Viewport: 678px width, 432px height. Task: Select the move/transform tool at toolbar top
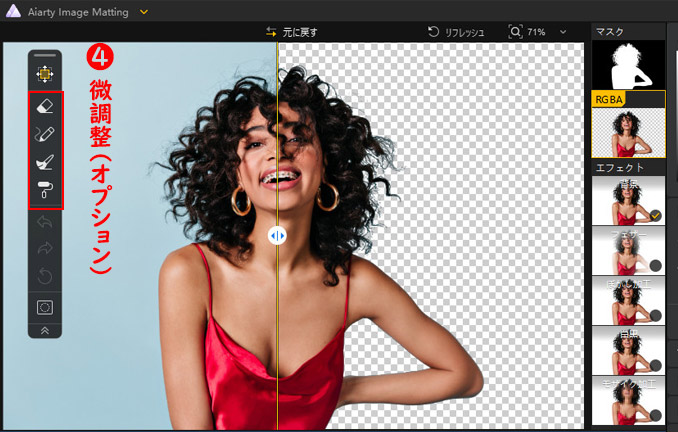click(45, 74)
